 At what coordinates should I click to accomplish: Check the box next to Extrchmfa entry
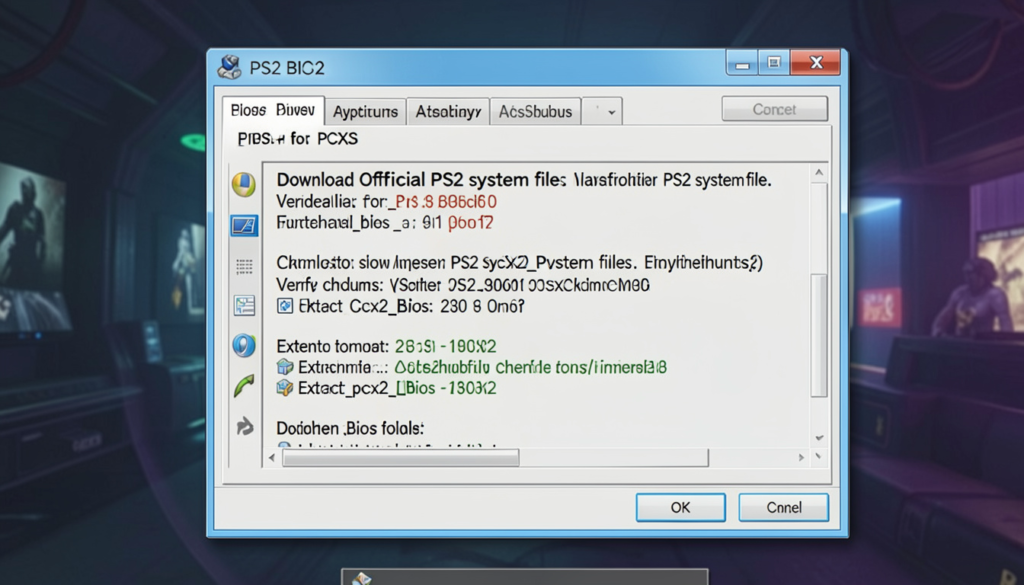point(283,366)
